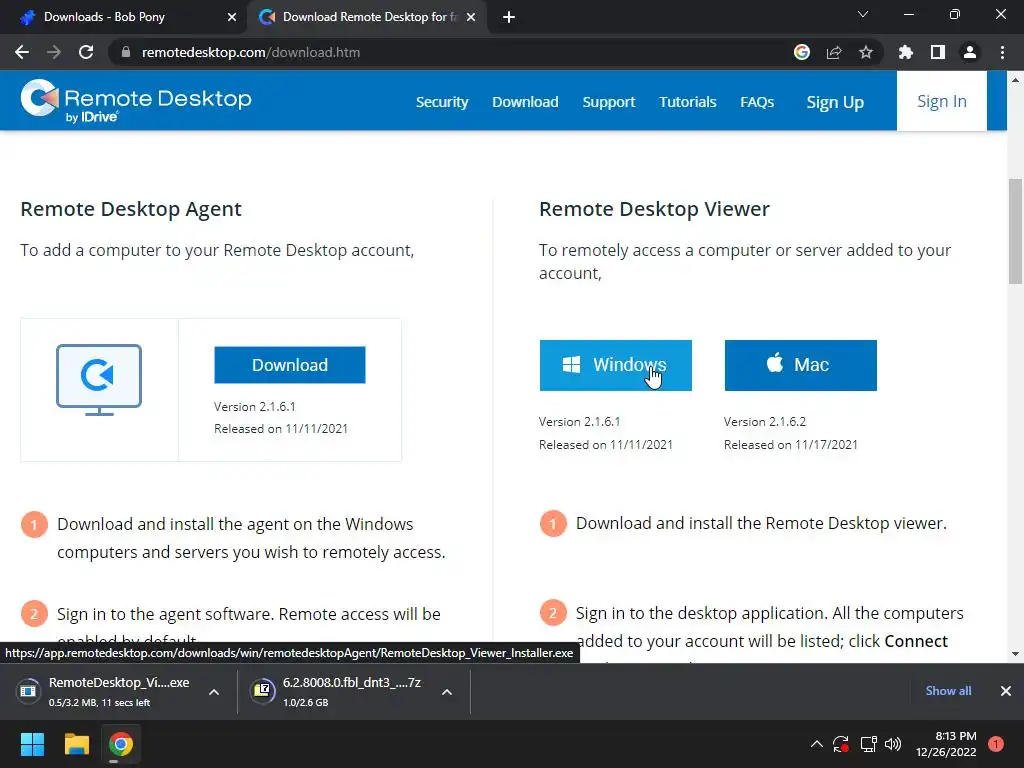Viewport: 1024px width, 768px height.
Task: Open the Support nav item
Action: point(609,102)
